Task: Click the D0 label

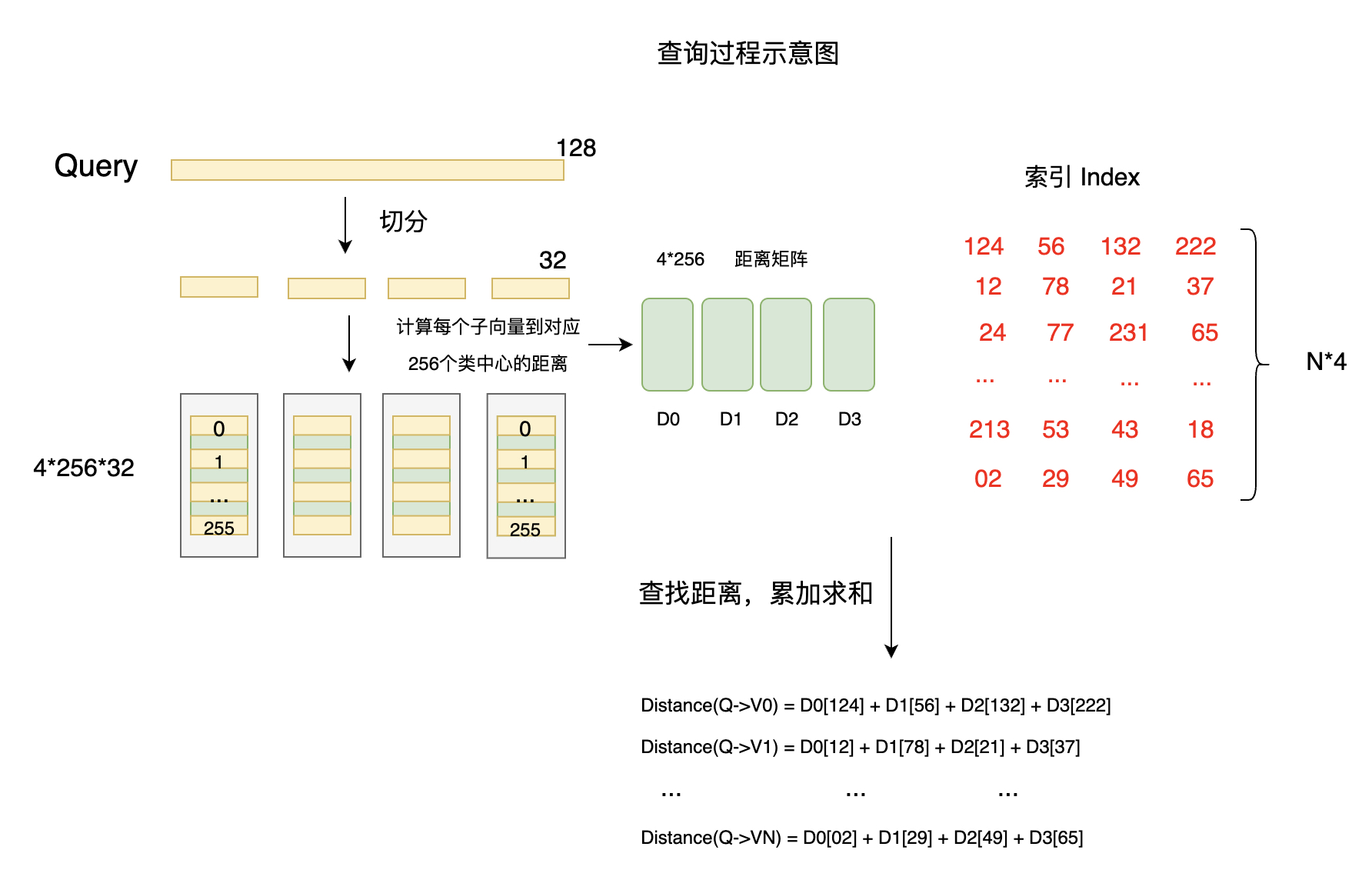Action: [668, 419]
